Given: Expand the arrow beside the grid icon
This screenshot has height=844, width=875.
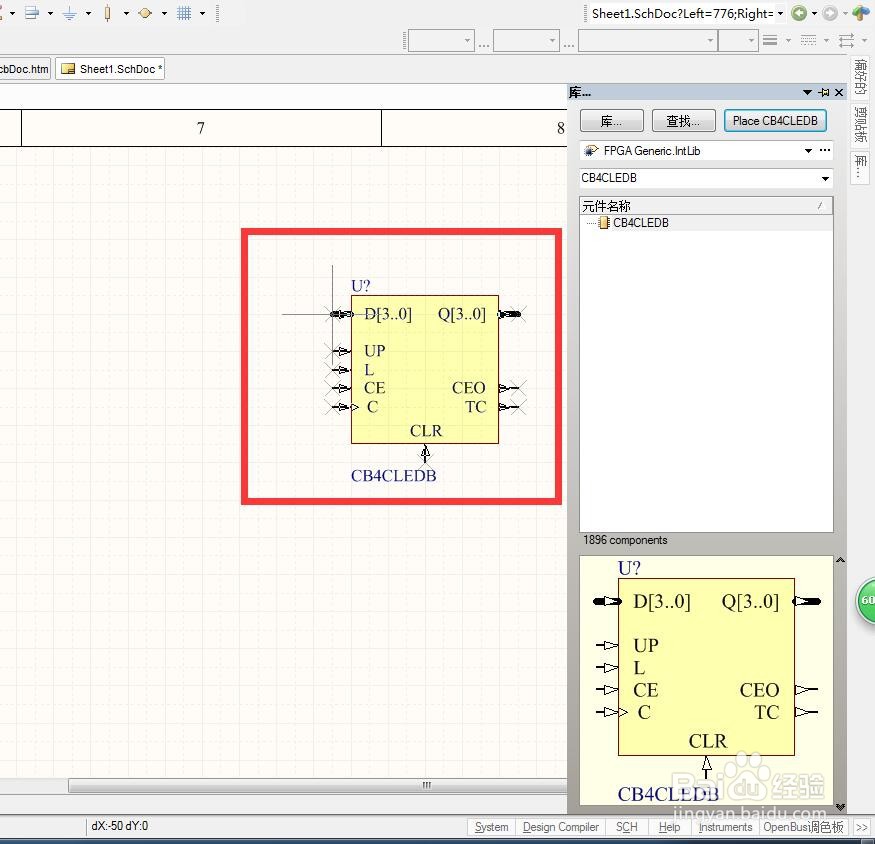Looking at the screenshot, I should click(x=202, y=13).
